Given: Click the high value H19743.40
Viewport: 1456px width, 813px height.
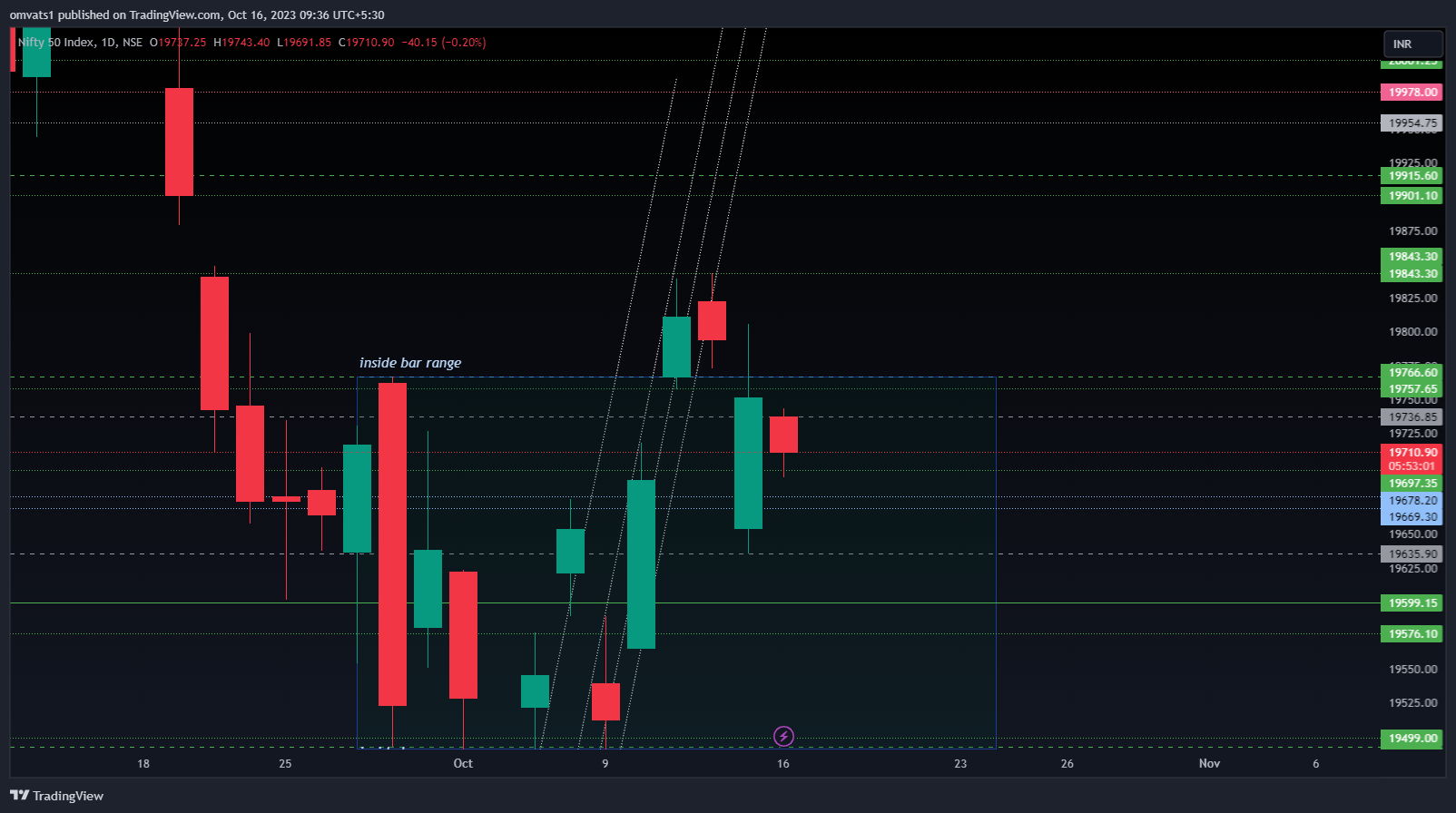Looking at the screenshot, I should coord(241,43).
